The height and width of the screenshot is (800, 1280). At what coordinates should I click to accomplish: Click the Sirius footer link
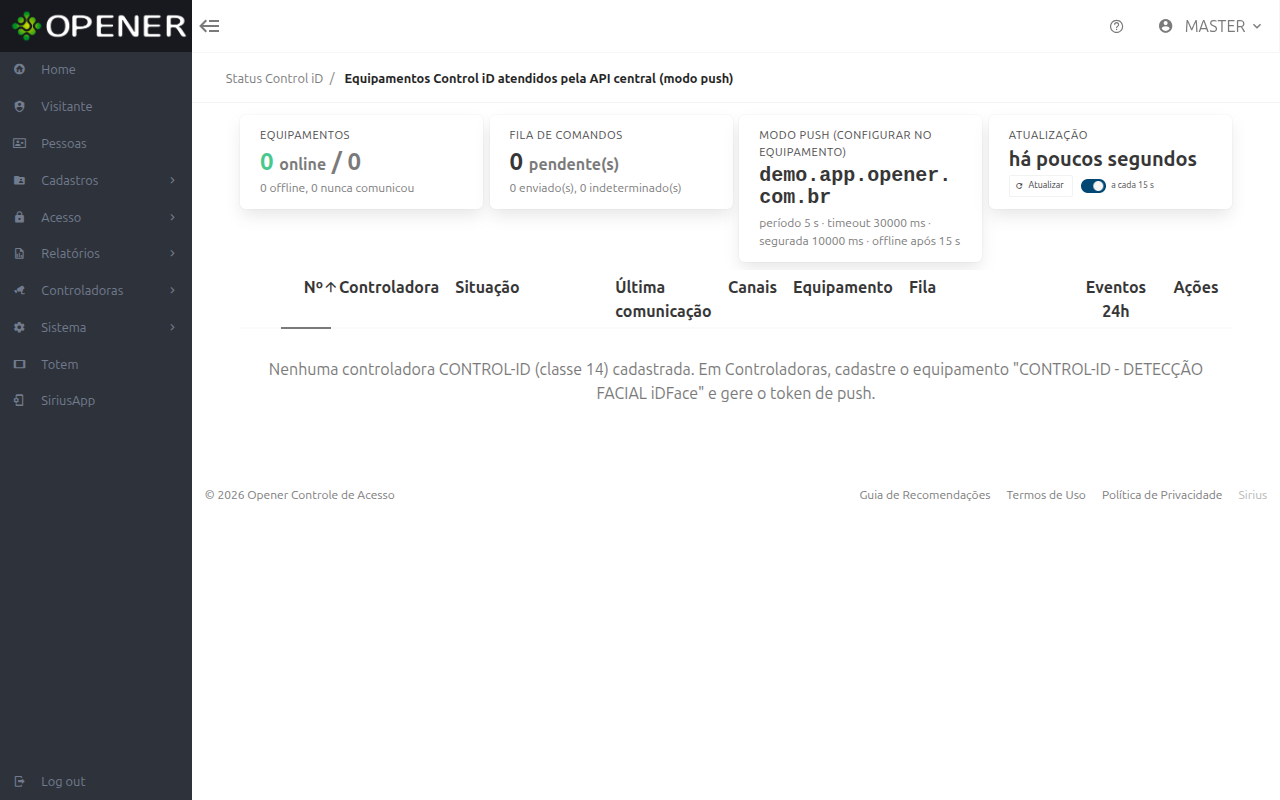[1252, 495]
